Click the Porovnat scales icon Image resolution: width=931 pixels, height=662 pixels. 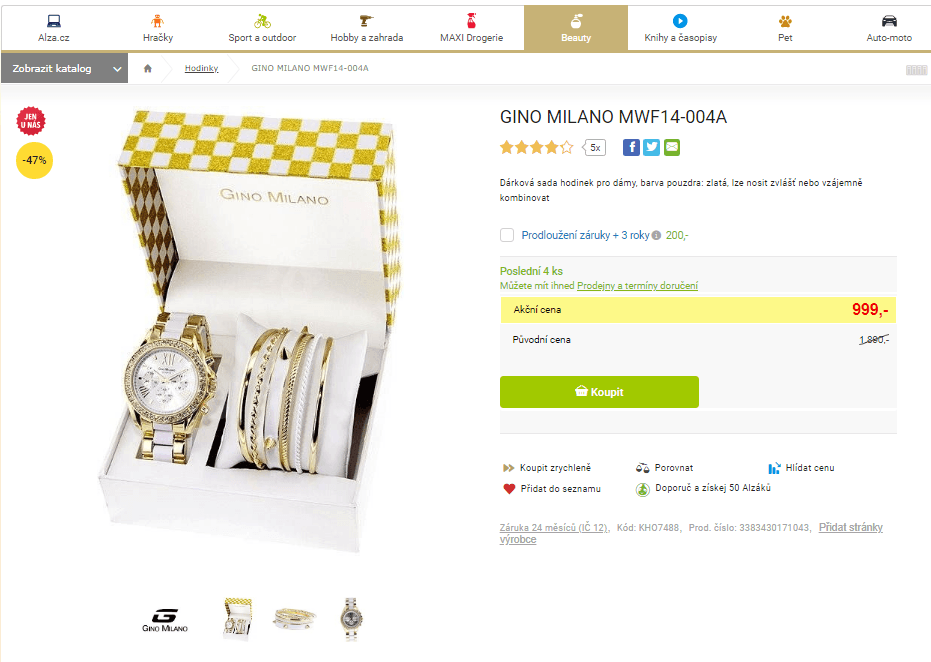point(643,467)
